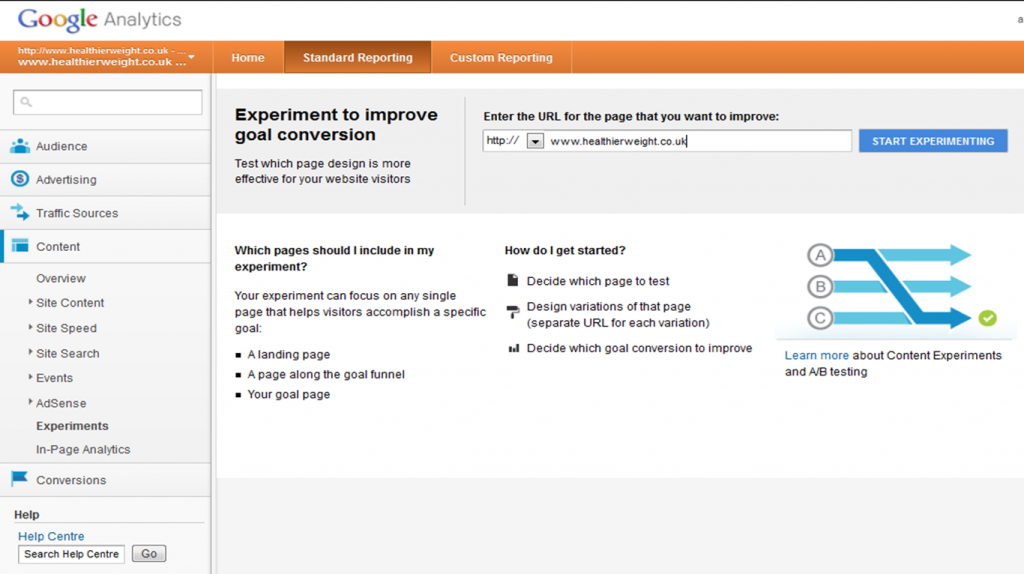The width and height of the screenshot is (1024, 574).
Task: Click the Start Experimenting button
Action: (933, 141)
